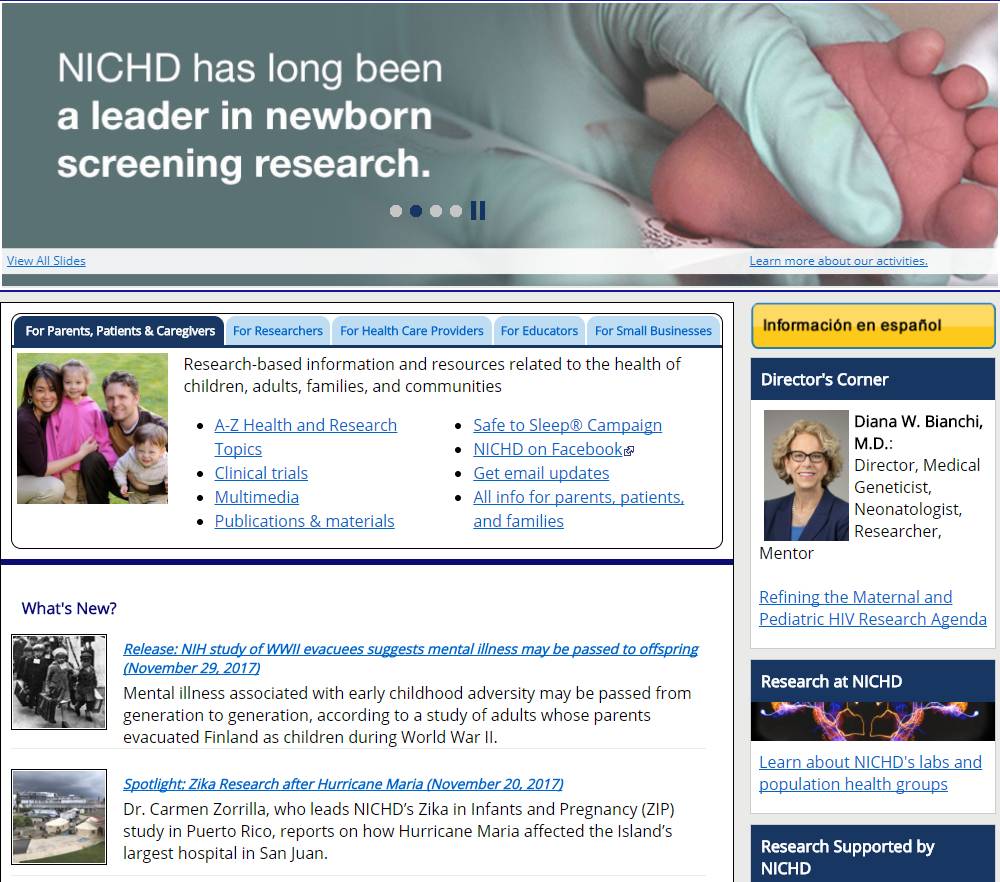This screenshot has height=882, width=1000.
Task: Open Publications & materials link
Action: pyautogui.click(x=304, y=522)
